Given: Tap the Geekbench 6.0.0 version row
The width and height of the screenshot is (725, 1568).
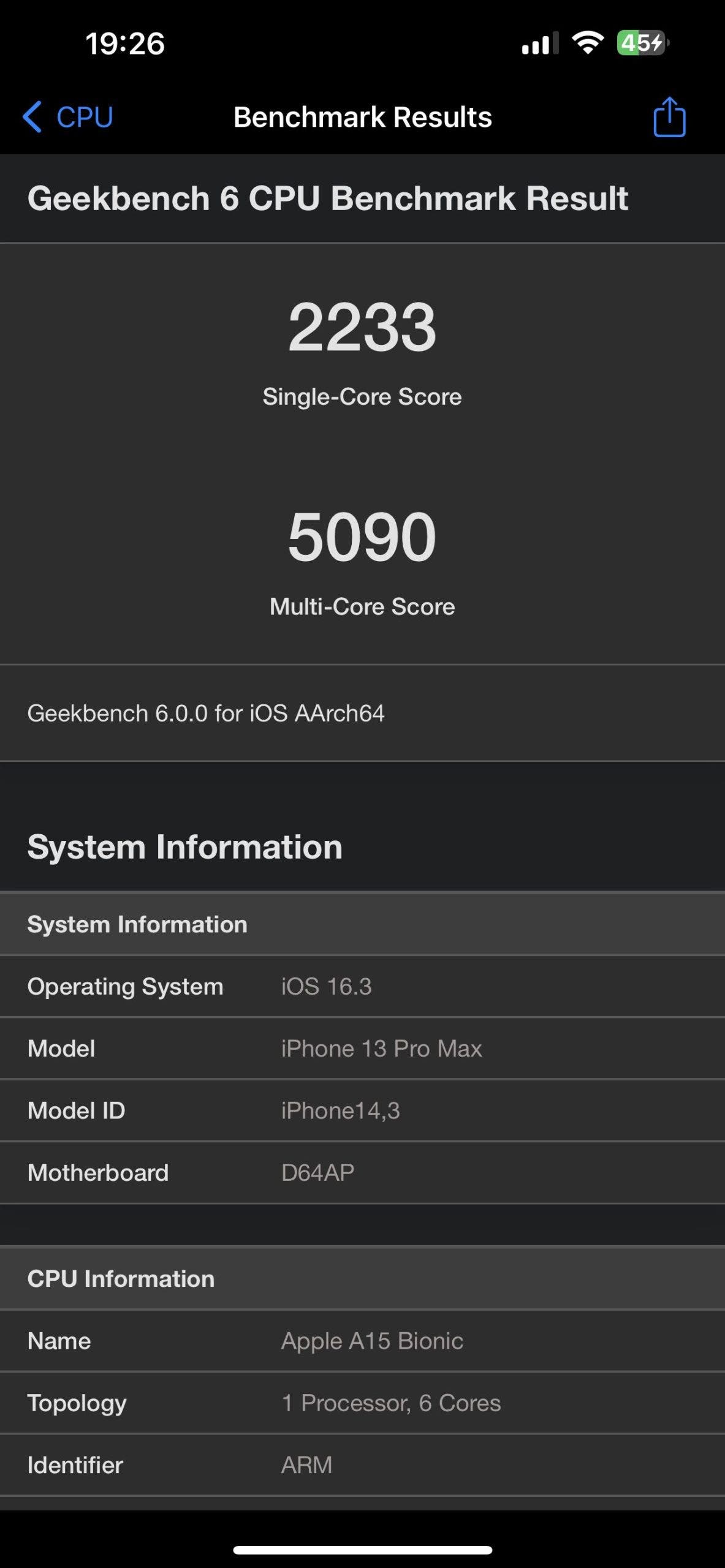Looking at the screenshot, I should pos(362,713).
